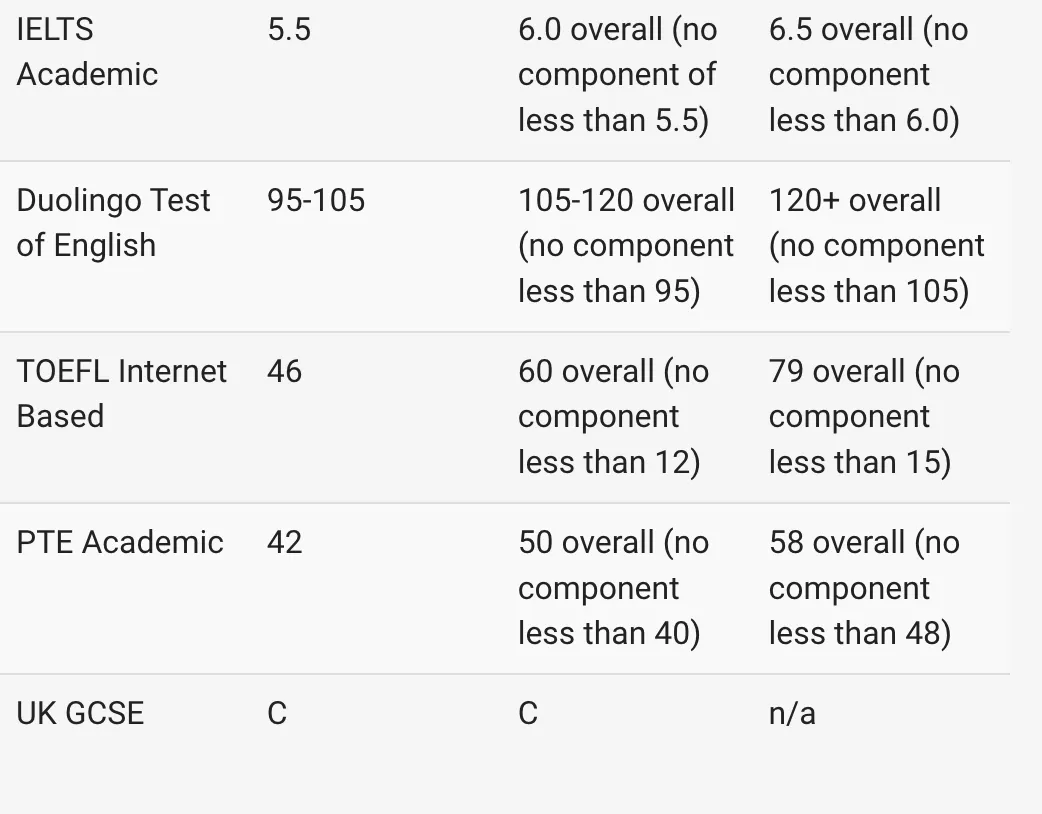This screenshot has height=814, width=1042.
Task: Select the '6.5 overall' IELTS requirement cell
Action: (868, 75)
